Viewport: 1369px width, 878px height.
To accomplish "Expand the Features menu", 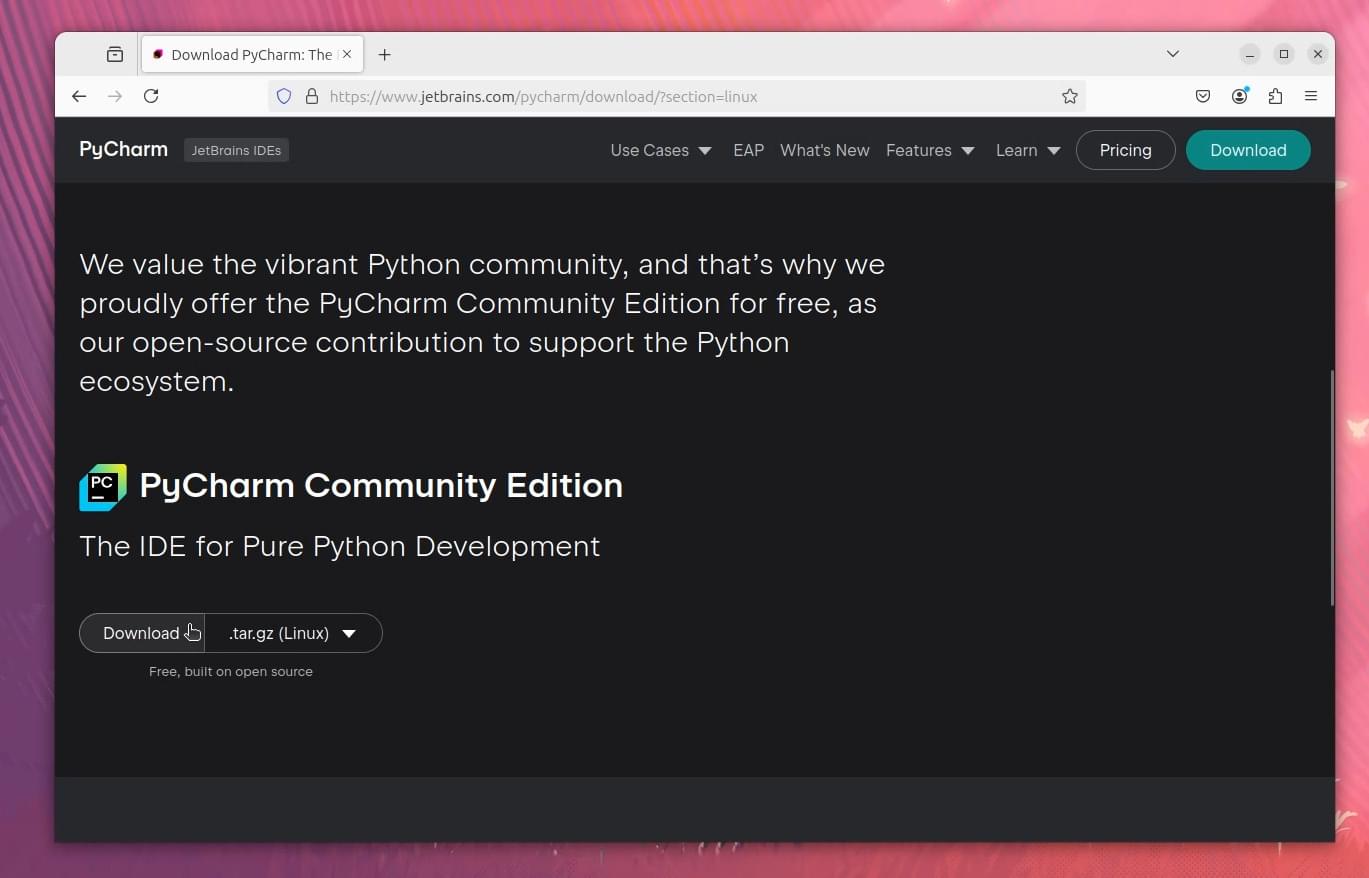I will (x=930, y=150).
